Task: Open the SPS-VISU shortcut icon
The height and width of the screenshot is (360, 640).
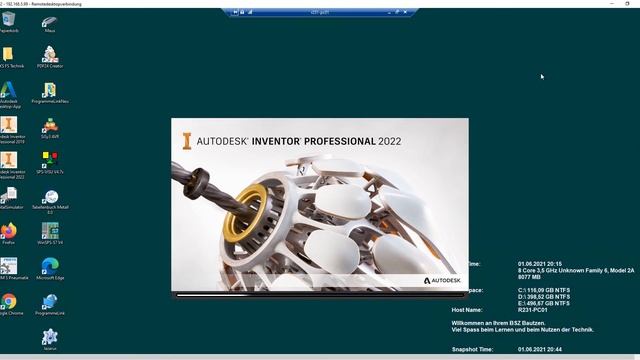Action: 50,160
